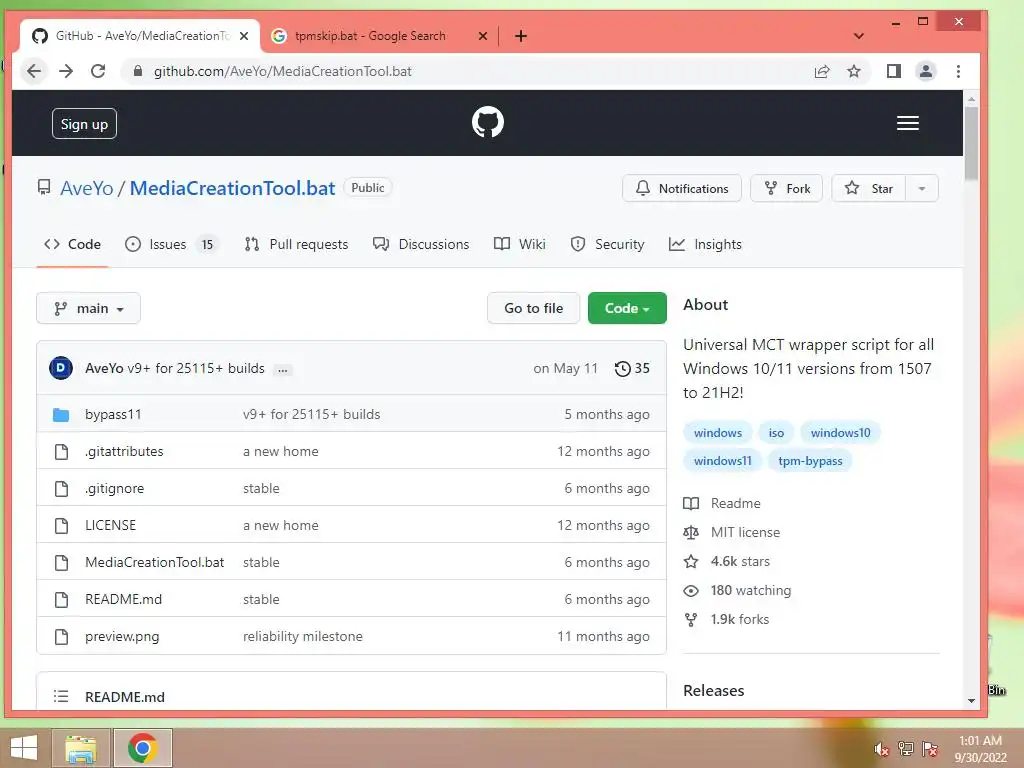Image resolution: width=1024 pixels, height=768 pixels.
Task: Select the Code repository tab
Action: tap(72, 244)
